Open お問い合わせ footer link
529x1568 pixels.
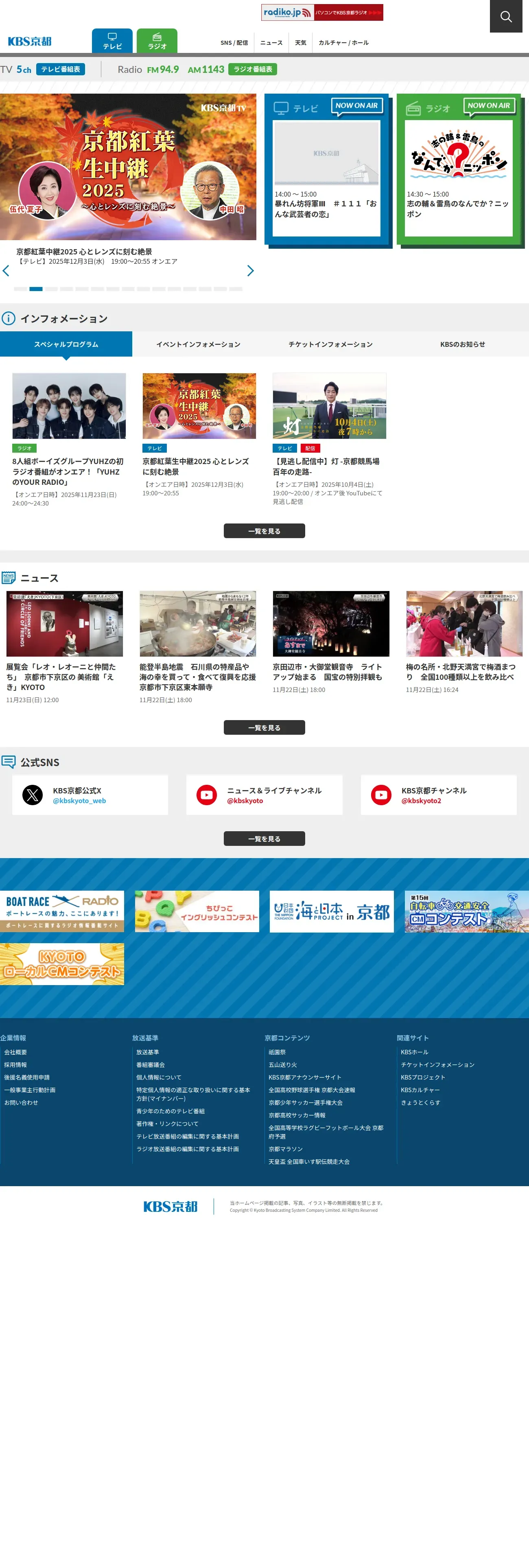(21, 1103)
